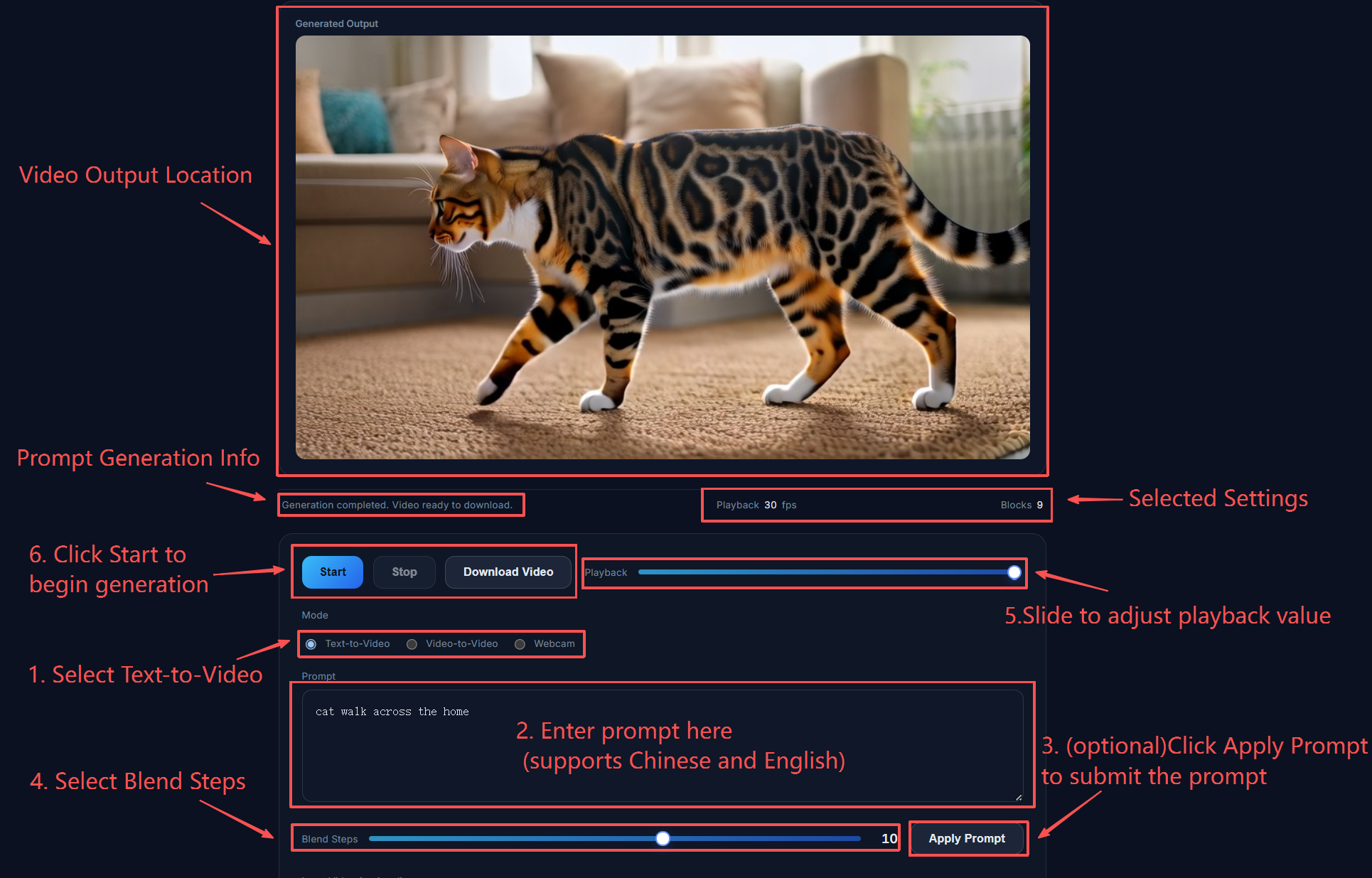Click the Generated Output panel heading
Image resolution: width=1372 pixels, height=878 pixels.
(336, 23)
